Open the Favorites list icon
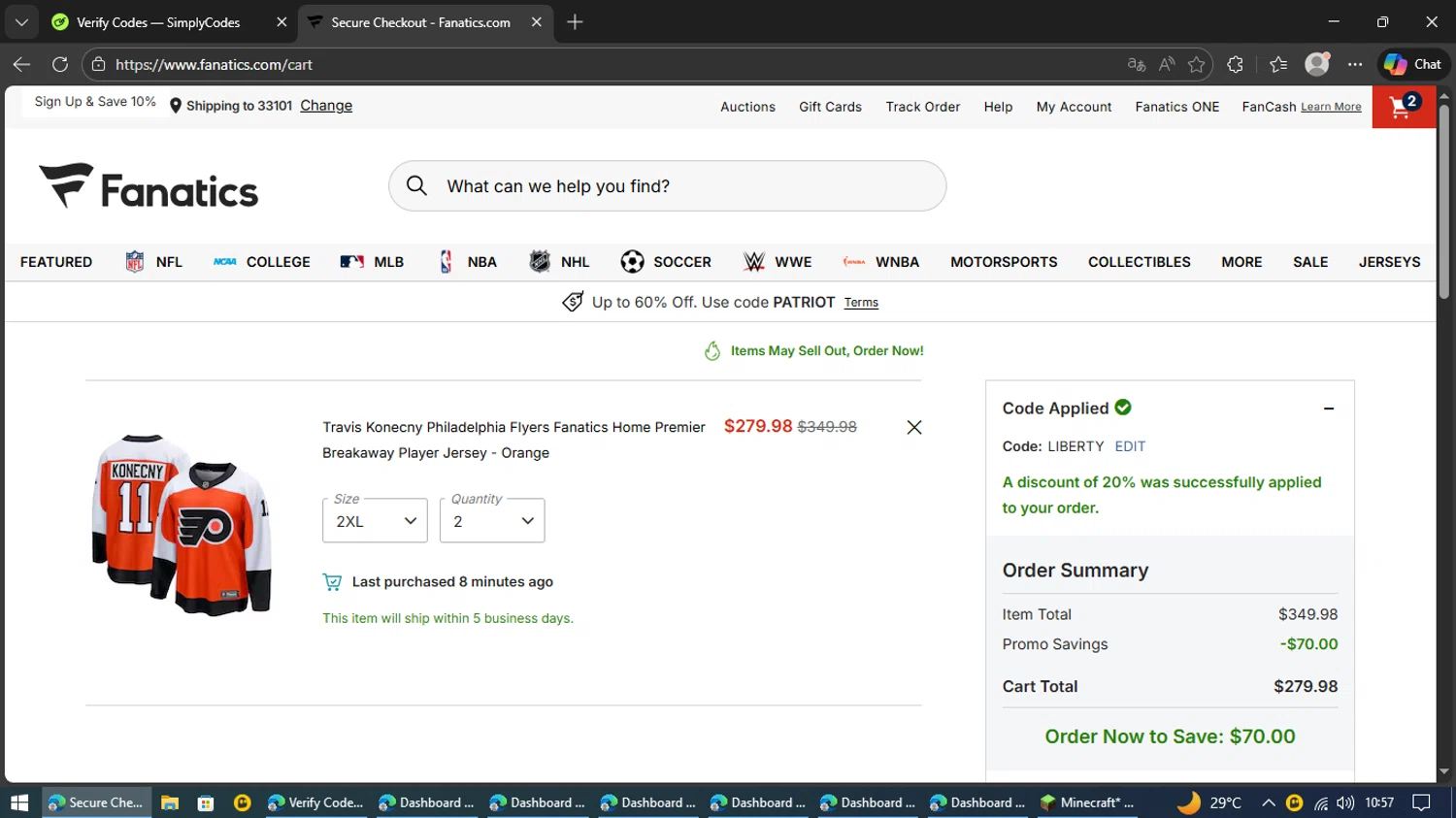Viewport: 1456px width, 818px height. pos(1278,64)
